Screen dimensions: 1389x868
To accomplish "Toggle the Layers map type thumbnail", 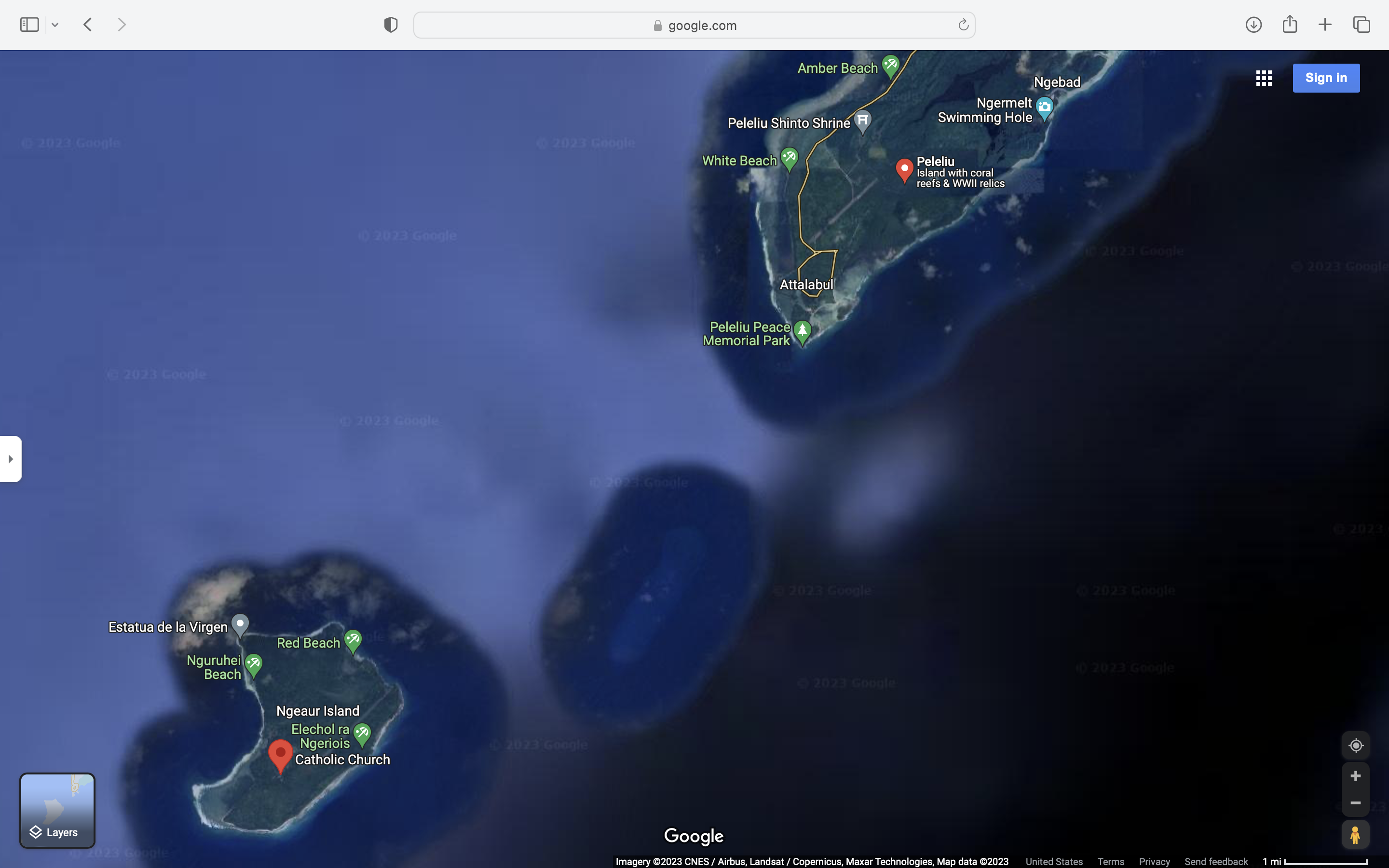I will coord(57,810).
